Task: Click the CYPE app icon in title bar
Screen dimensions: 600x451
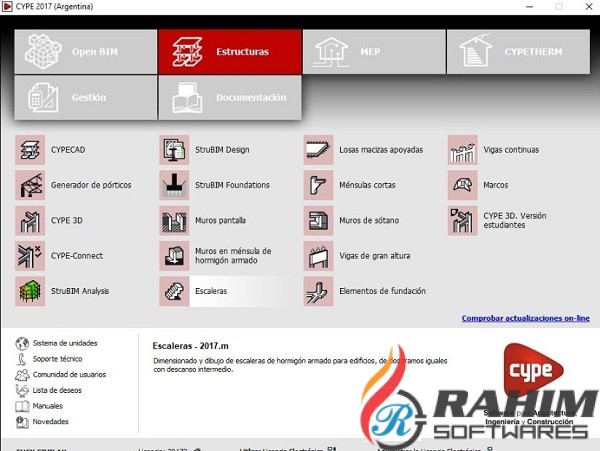Action: (7, 7)
